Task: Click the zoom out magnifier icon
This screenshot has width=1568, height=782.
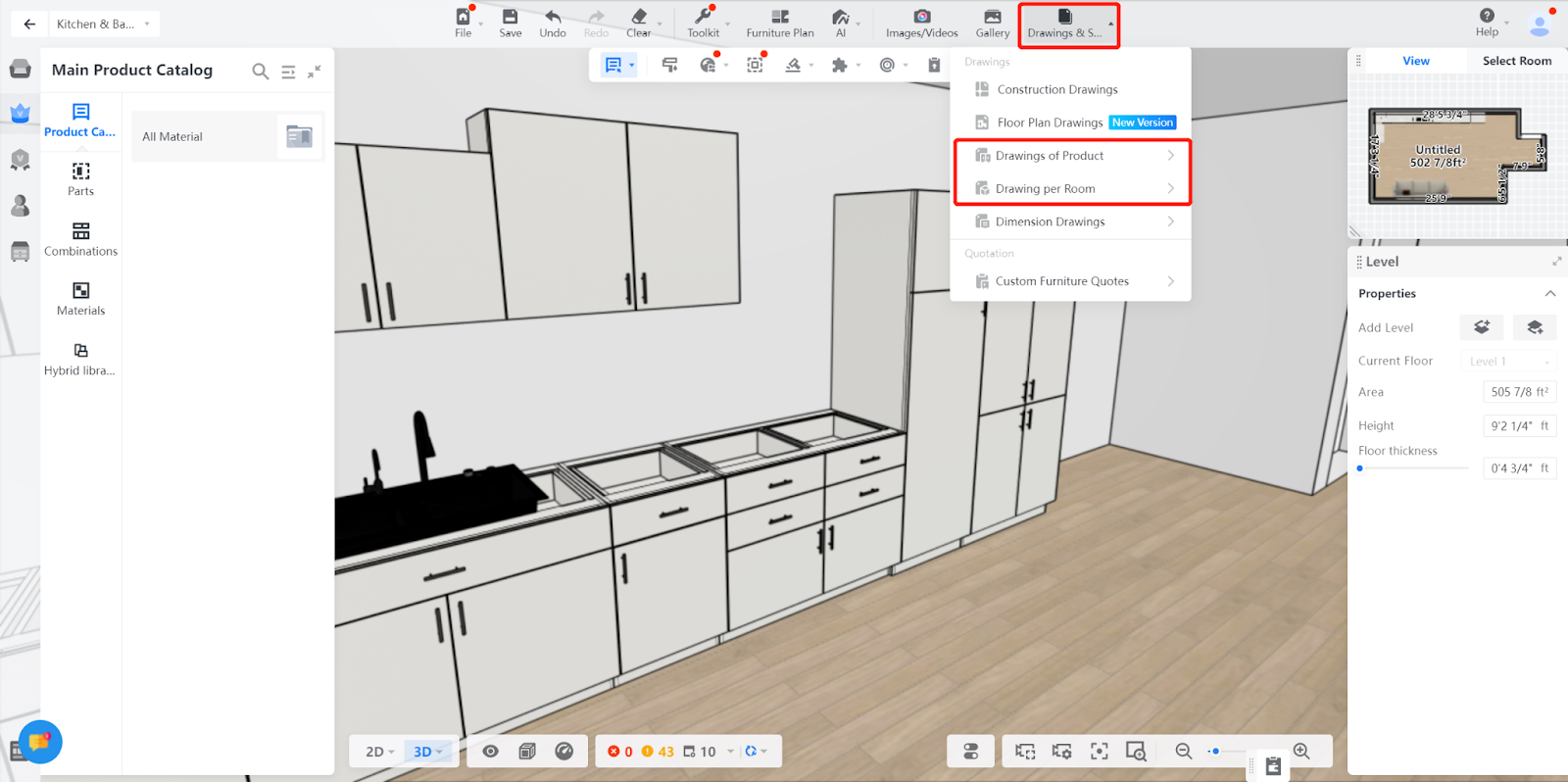Action: 1184,751
